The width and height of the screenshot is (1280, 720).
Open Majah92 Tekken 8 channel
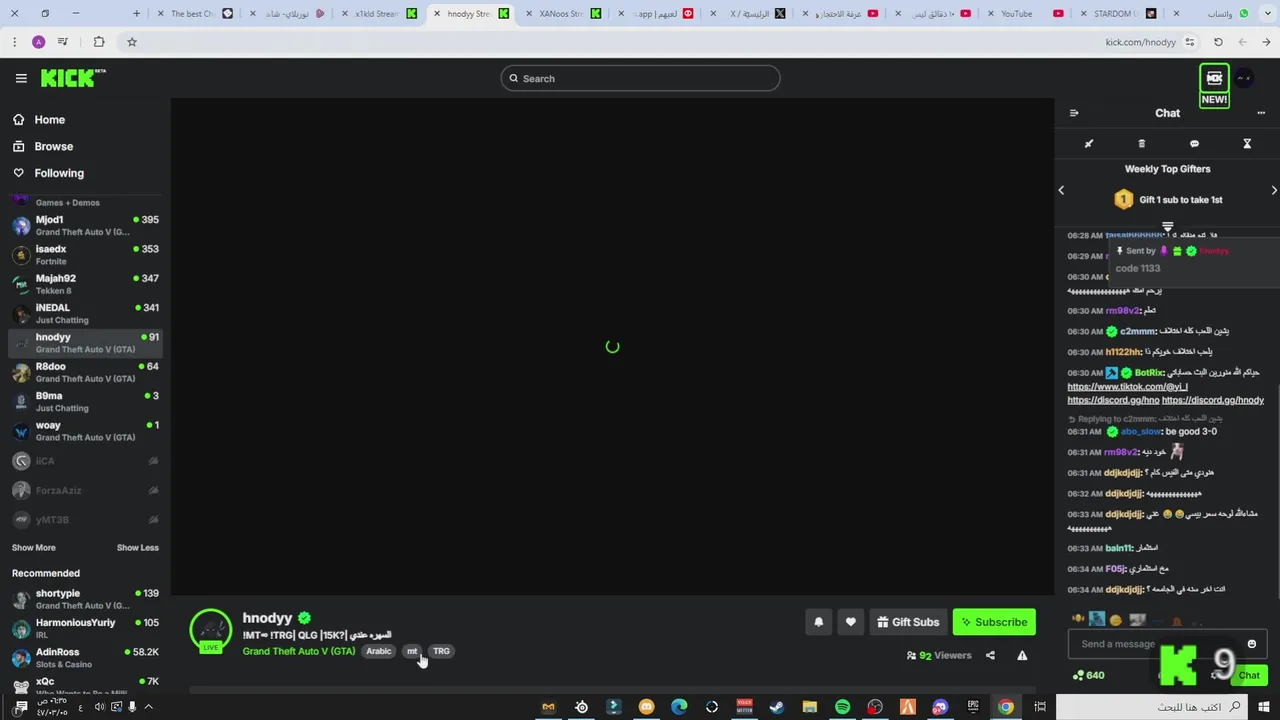(x=85, y=284)
